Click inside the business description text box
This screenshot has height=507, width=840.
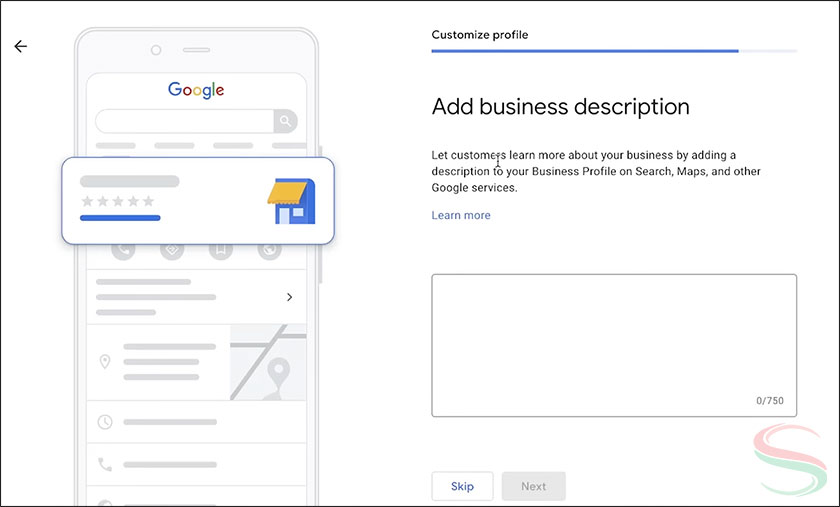[613, 344]
